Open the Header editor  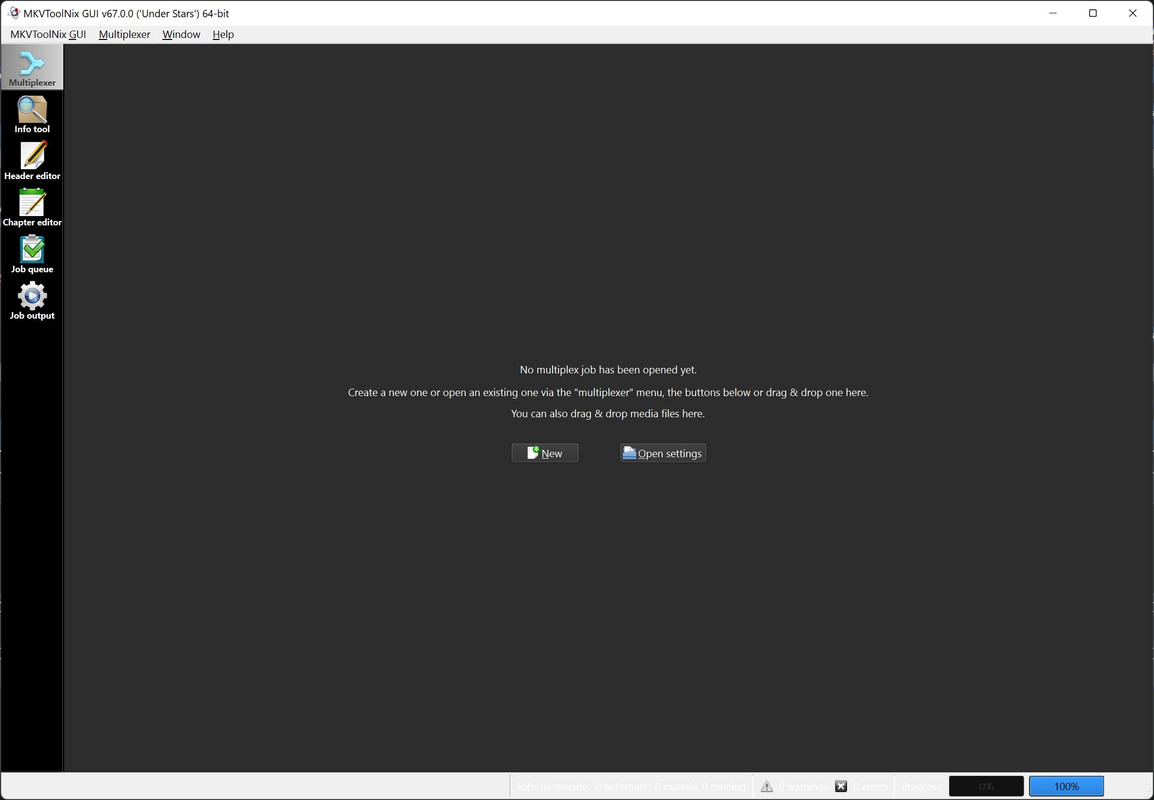[32, 161]
